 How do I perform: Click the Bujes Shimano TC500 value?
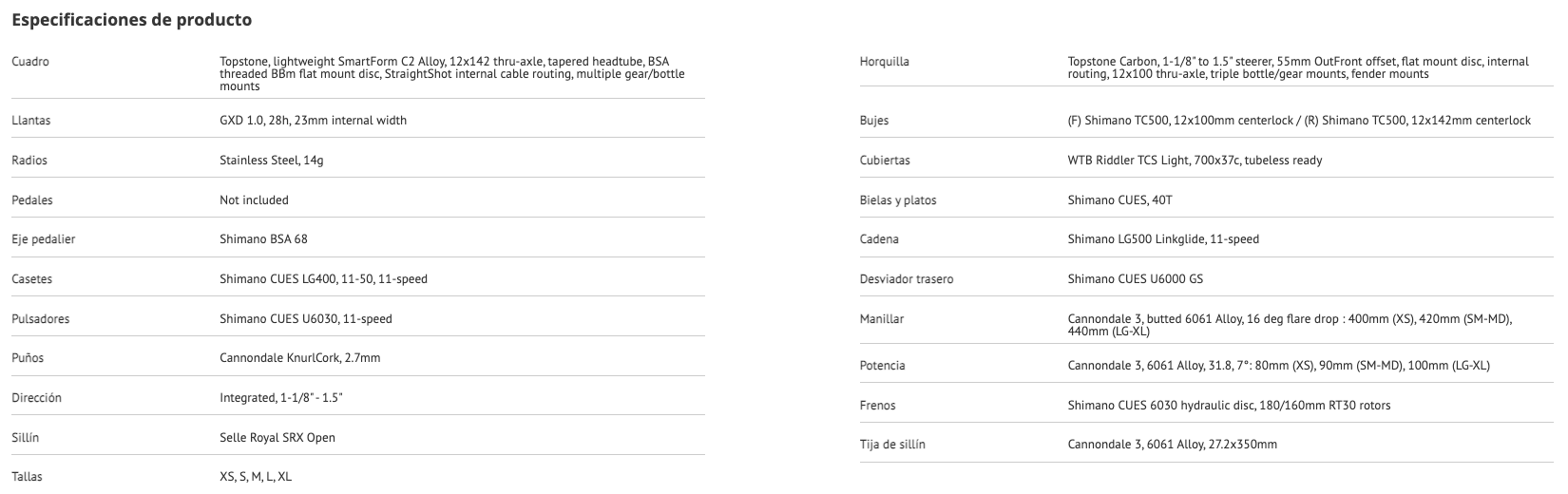pos(1298,121)
